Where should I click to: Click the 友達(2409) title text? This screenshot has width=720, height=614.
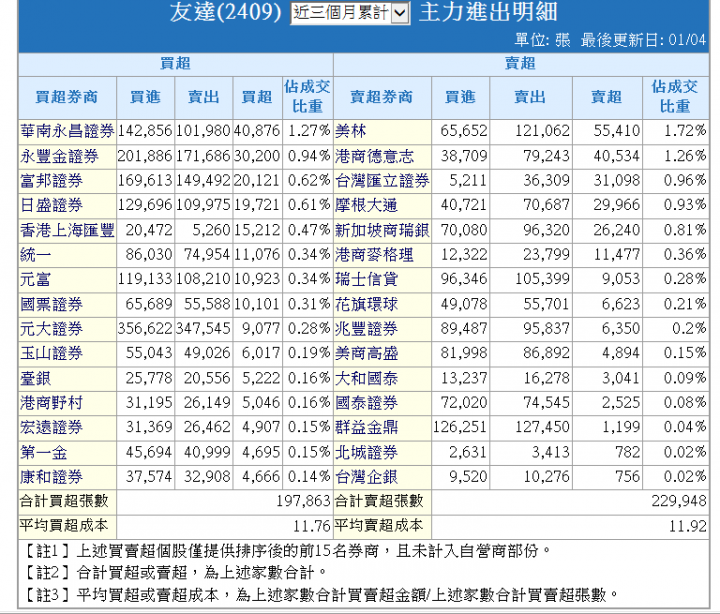[225, 12]
